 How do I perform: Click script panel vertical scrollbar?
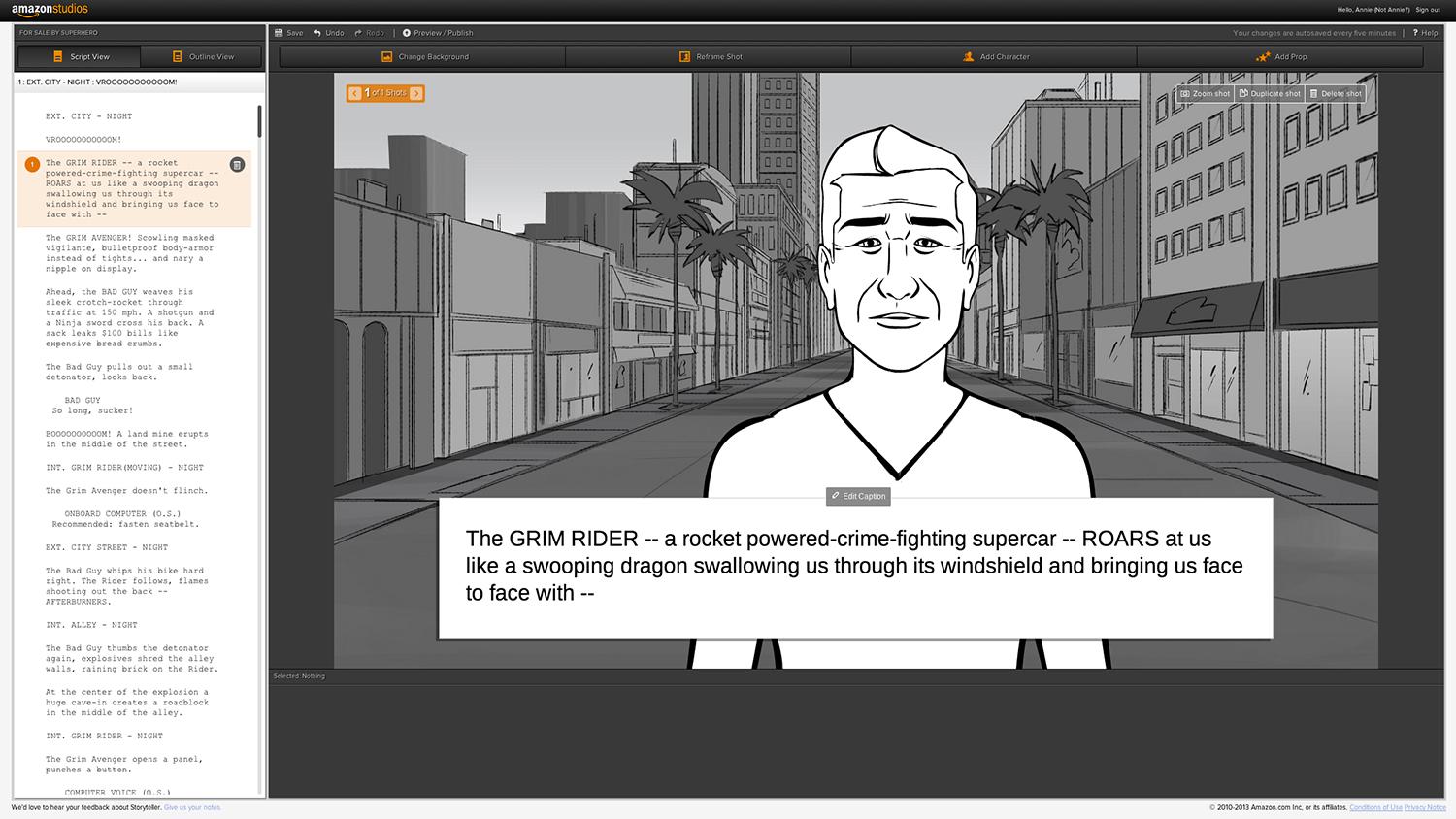pos(260,121)
